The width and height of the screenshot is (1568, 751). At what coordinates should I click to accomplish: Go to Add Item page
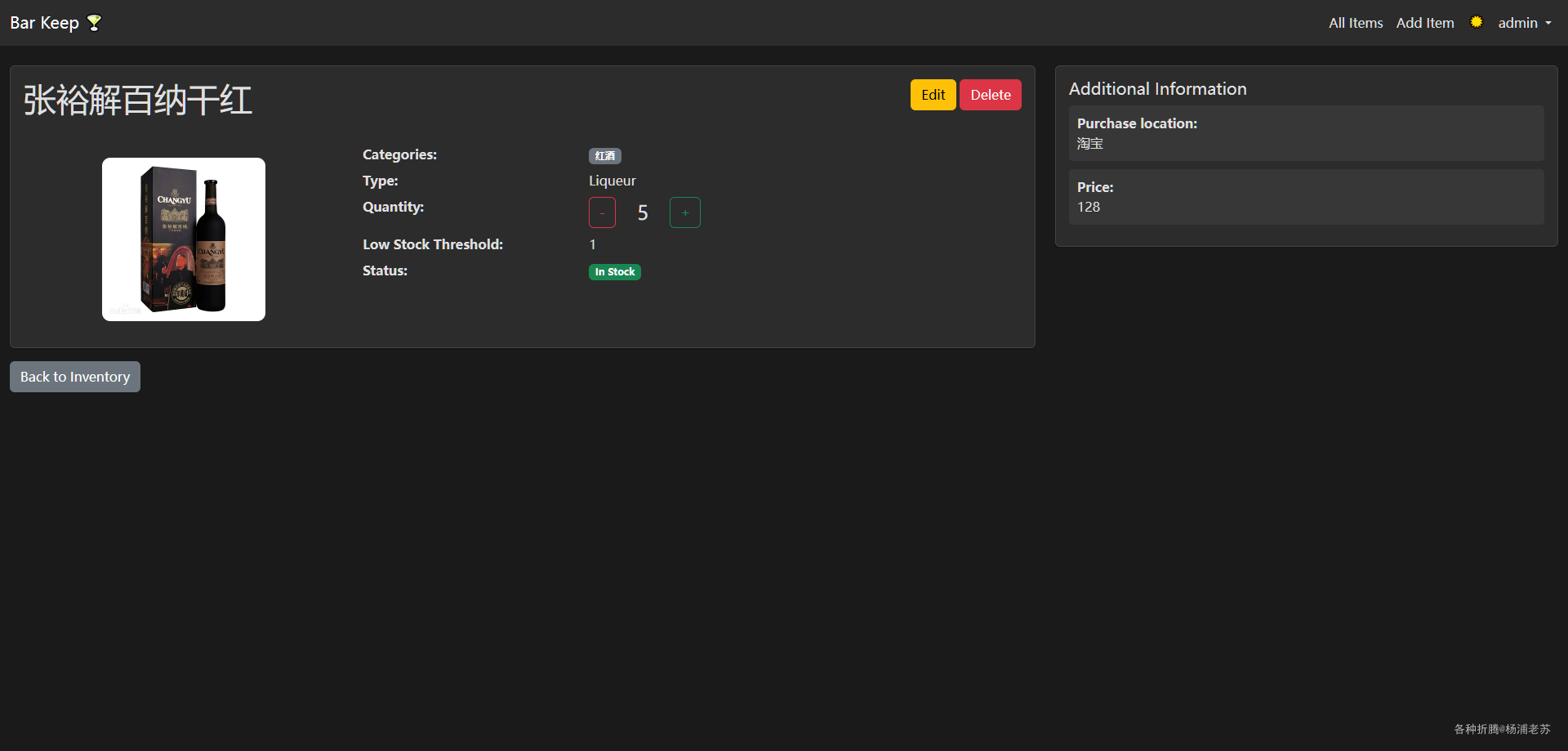[1425, 23]
